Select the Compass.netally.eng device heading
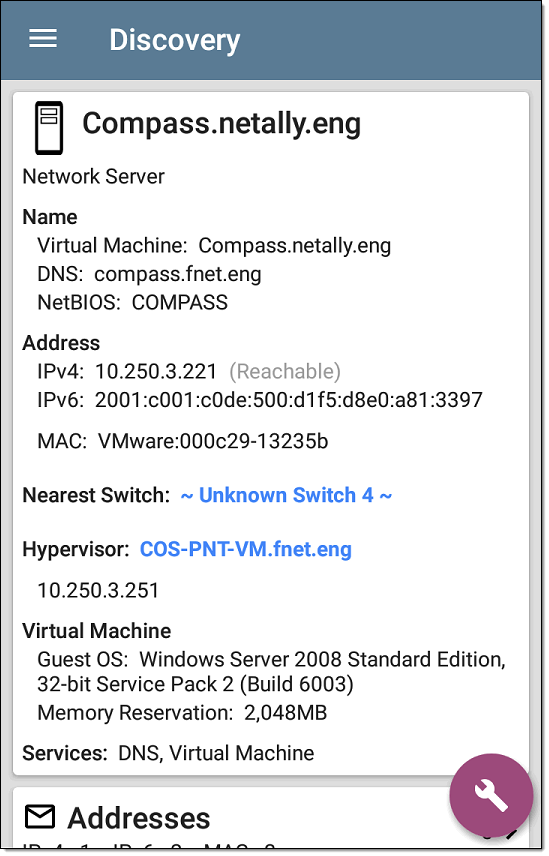The width and height of the screenshot is (549, 856). tap(222, 124)
